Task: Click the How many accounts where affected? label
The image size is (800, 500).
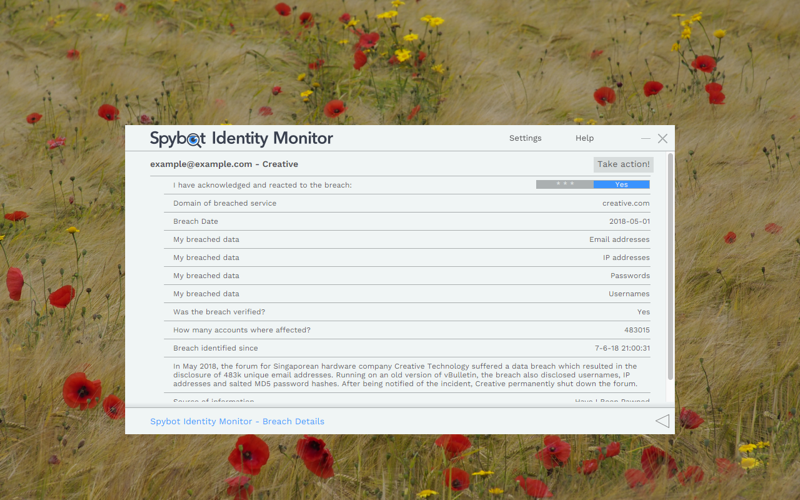Action: coord(241,330)
